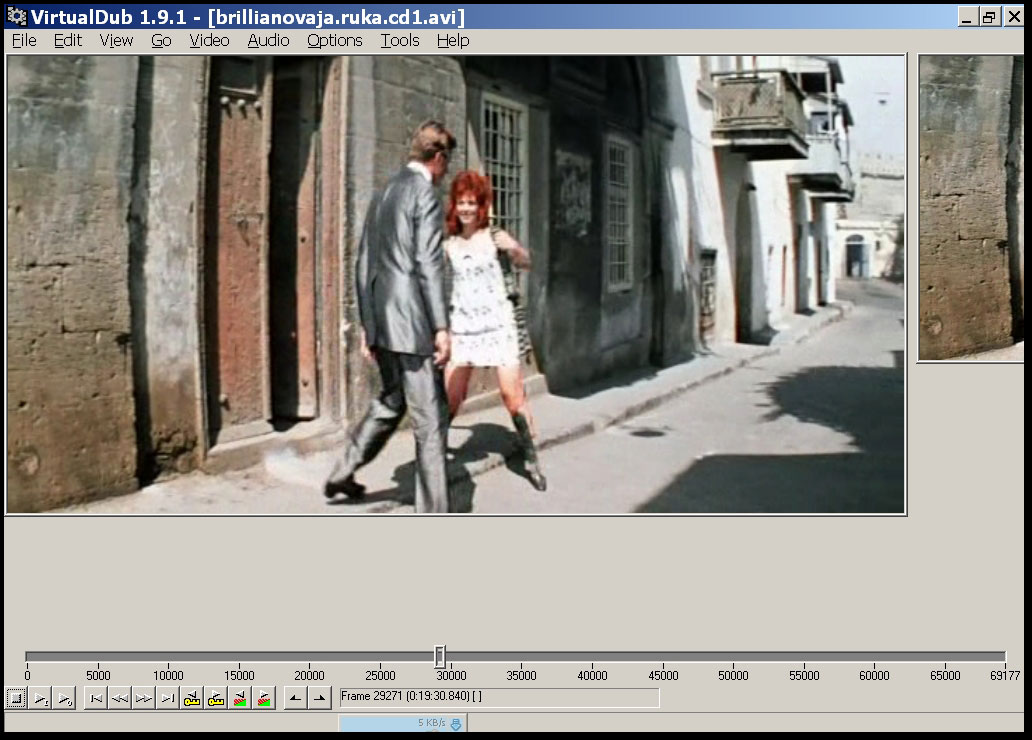Minimize the VirtualDub window
The image size is (1032, 740).
(966, 17)
